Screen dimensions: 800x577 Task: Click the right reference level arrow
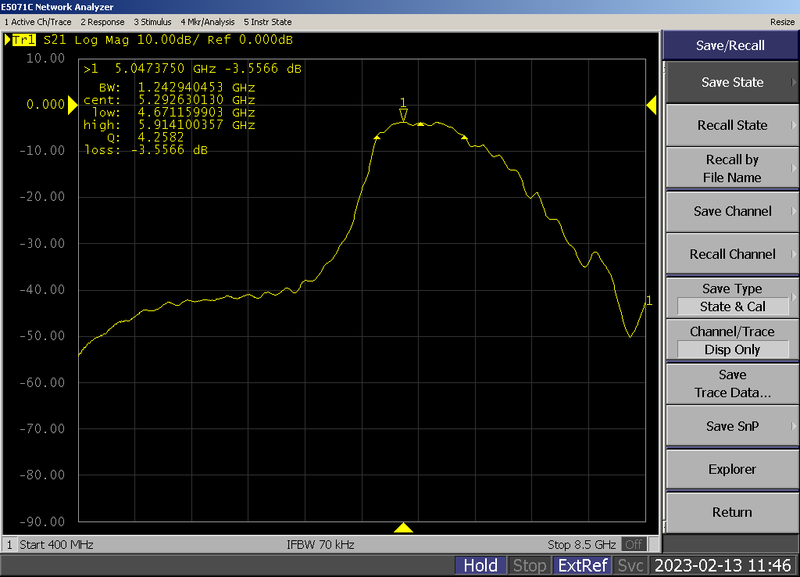pyautogui.click(x=652, y=105)
